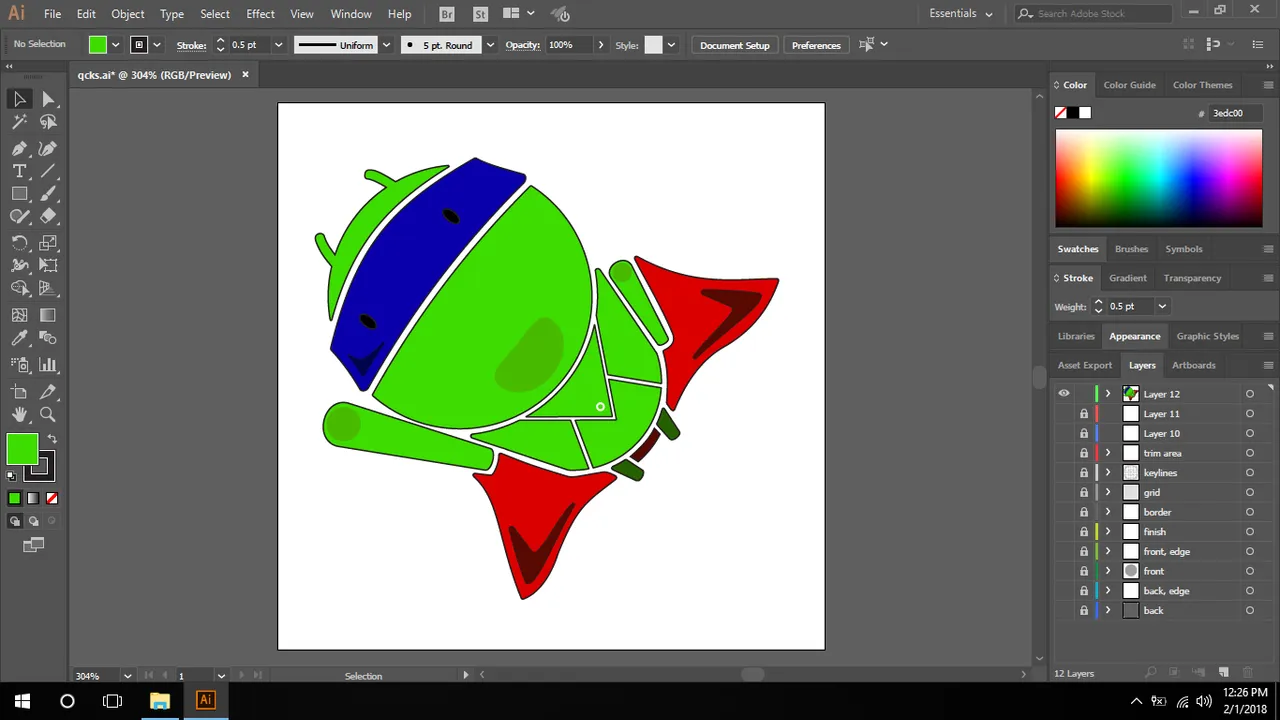Toggle visibility of Layer 12

click(1064, 394)
